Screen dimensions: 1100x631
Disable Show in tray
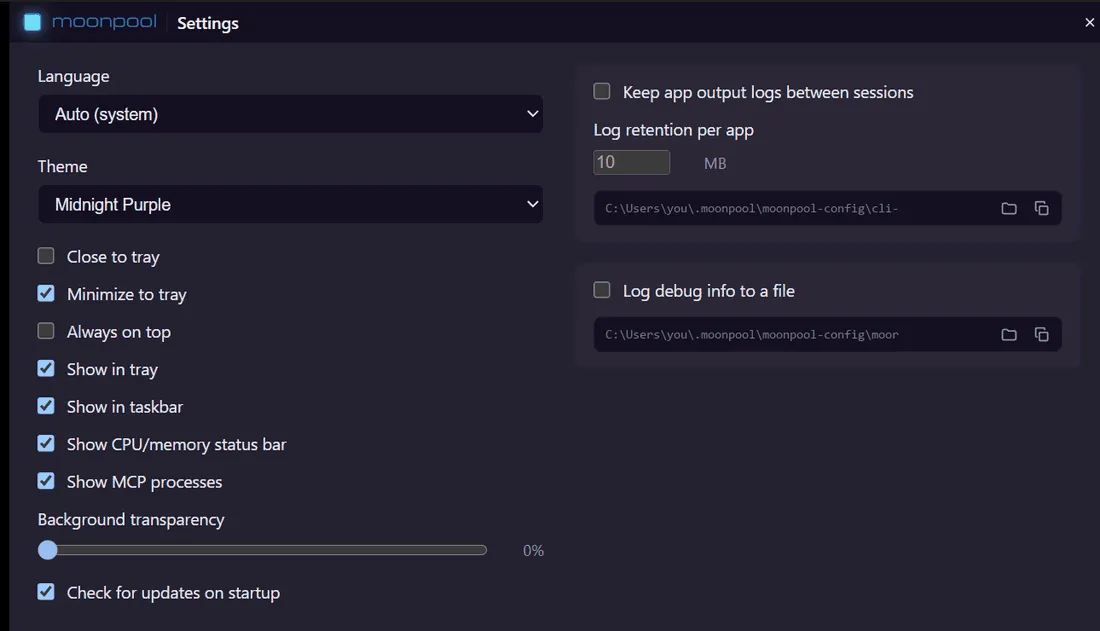pyautogui.click(x=46, y=368)
